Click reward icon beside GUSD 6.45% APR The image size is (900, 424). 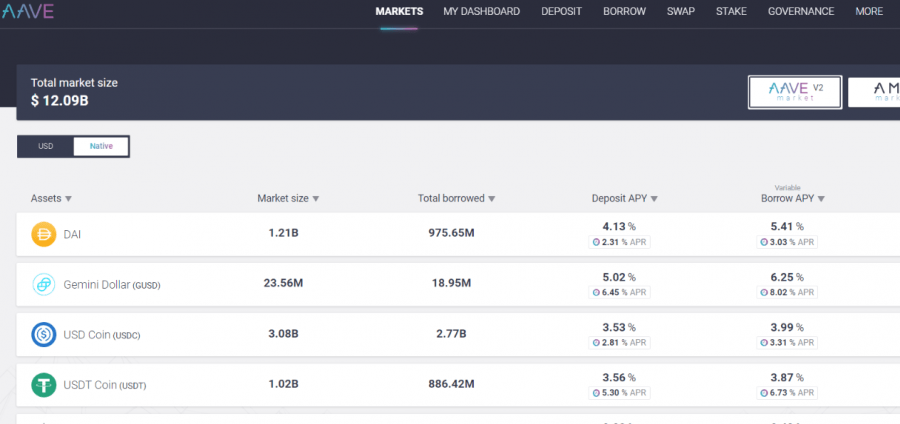pos(596,293)
